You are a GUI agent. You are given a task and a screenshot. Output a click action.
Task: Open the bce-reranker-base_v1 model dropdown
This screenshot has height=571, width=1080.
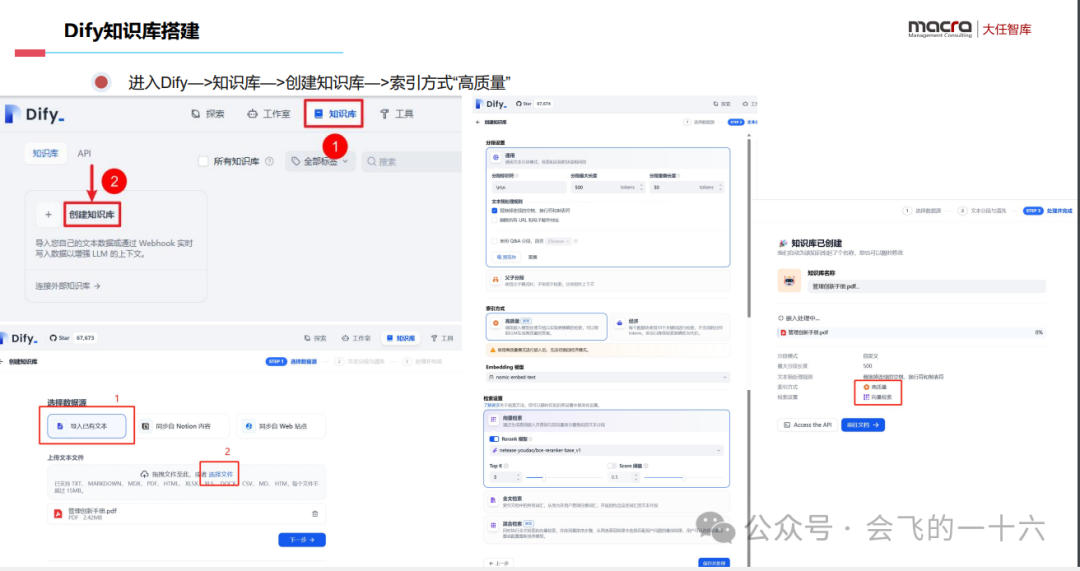click(606, 450)
